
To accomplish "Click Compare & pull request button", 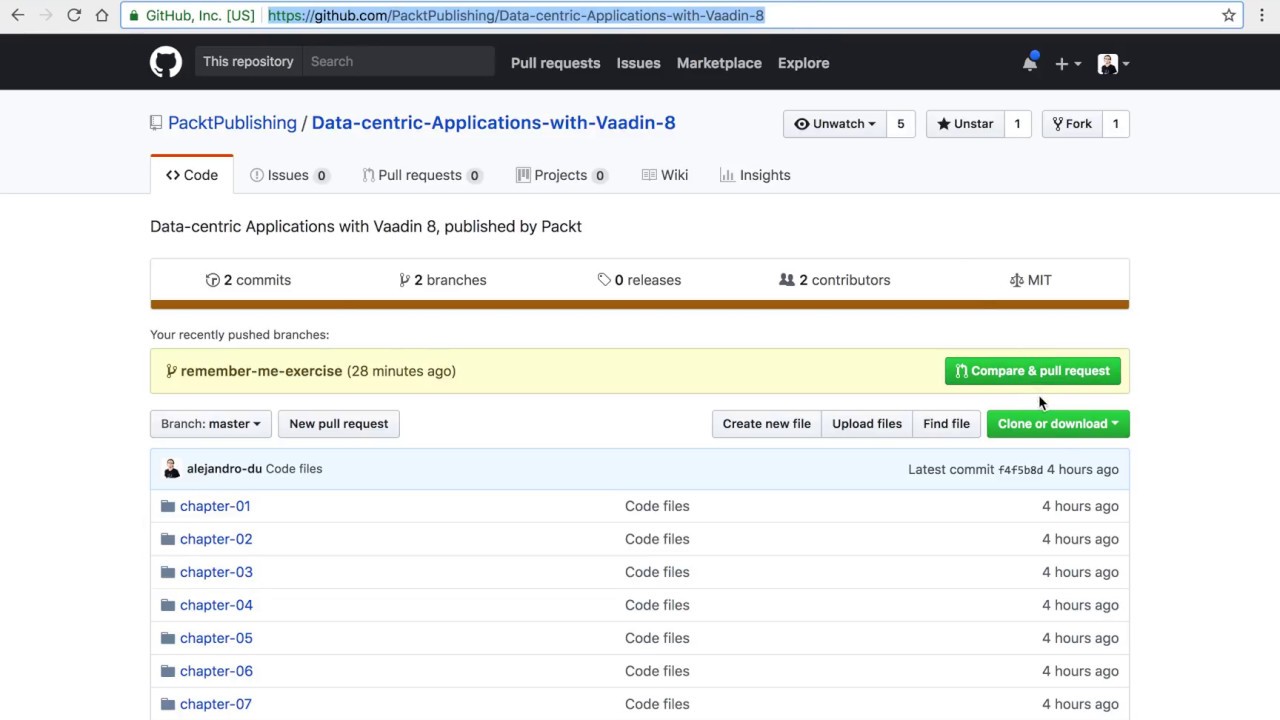I will tap(1032, 371).
